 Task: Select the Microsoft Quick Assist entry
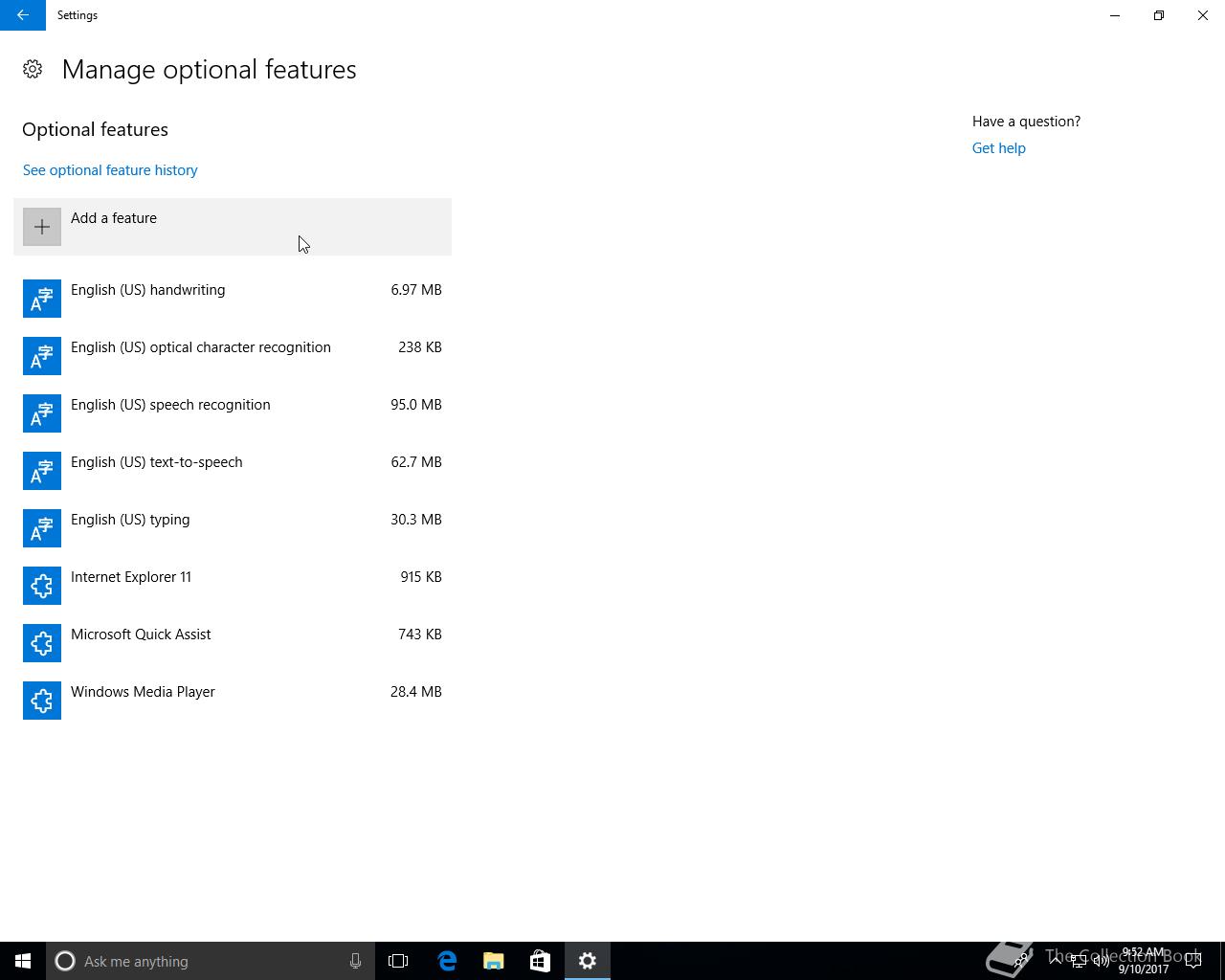(233, 643)
